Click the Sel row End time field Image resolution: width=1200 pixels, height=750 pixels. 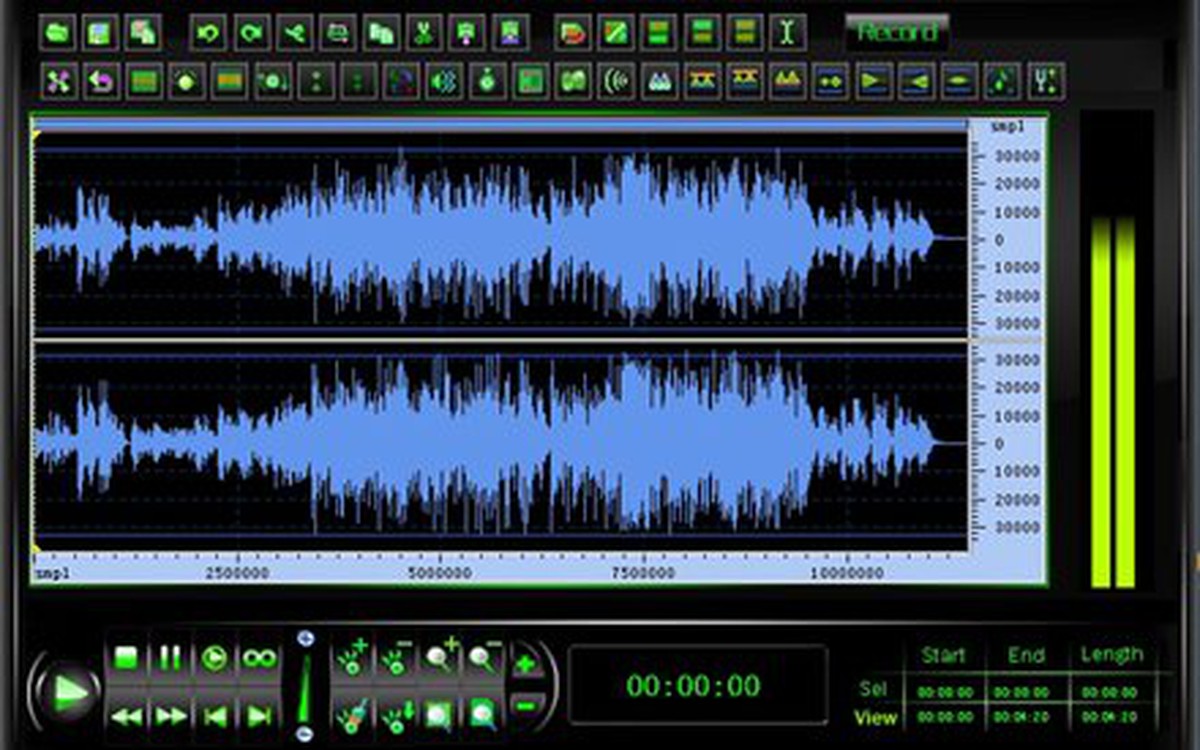point(1027,692)
